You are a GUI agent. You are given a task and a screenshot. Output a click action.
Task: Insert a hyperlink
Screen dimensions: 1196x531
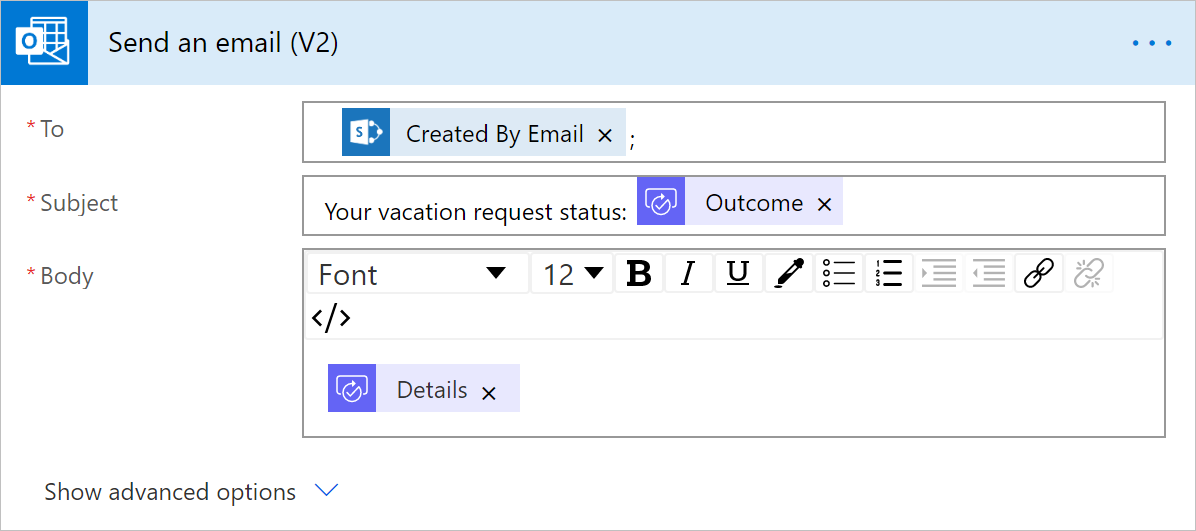pyautogui.click(x=1039, y=274)
